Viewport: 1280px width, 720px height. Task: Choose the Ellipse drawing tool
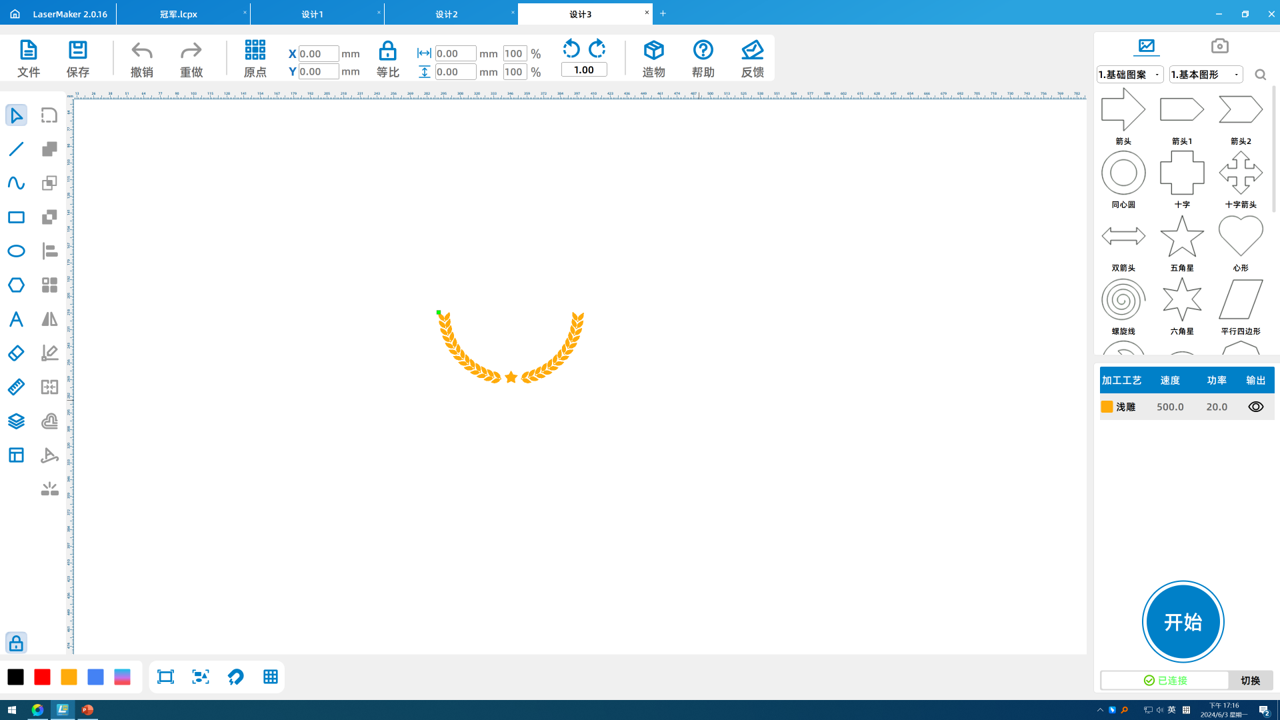click(16, 251)
